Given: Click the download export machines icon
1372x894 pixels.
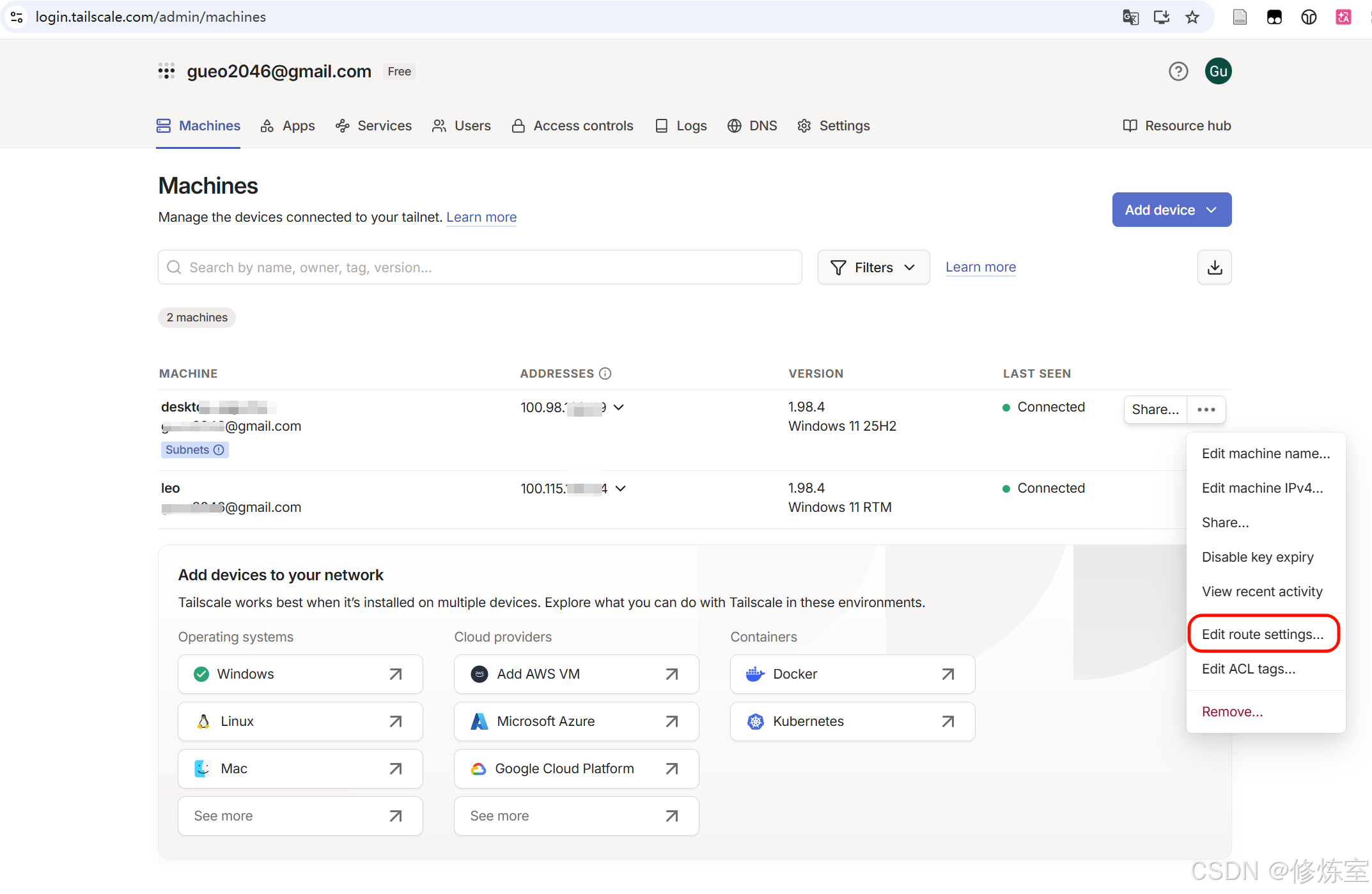Looking at the screenshot, I should (x=1215, y=267).
